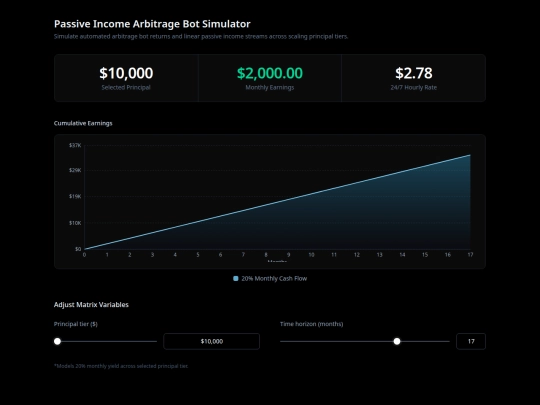Image resolution: width=540 pixels, height=405 pixels.
Task: Select the $2.78 24/7 Hourly Rate card
Action: (x=414, y=78)
